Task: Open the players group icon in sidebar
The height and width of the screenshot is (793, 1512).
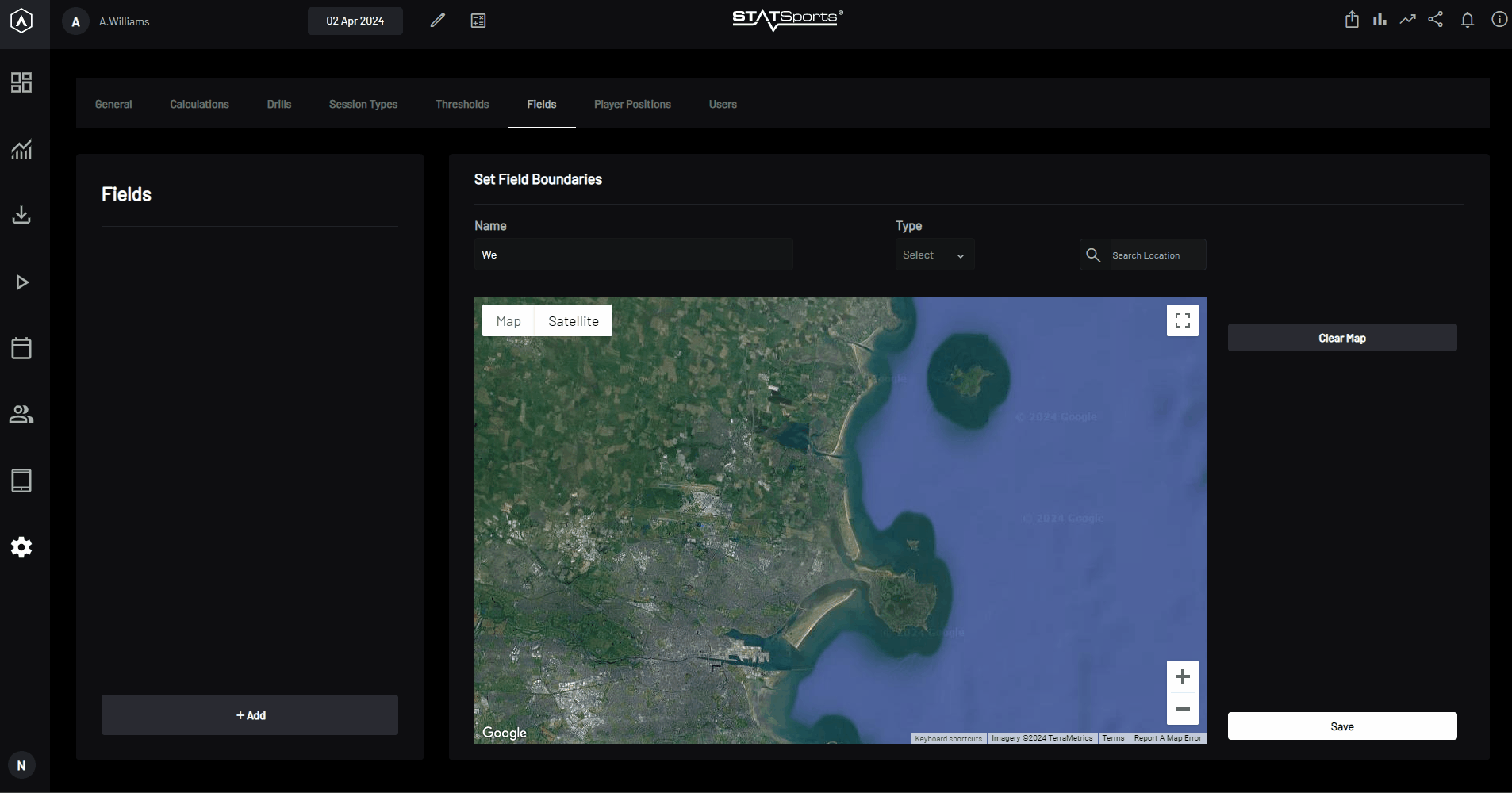Action: [x=21, y=414]
